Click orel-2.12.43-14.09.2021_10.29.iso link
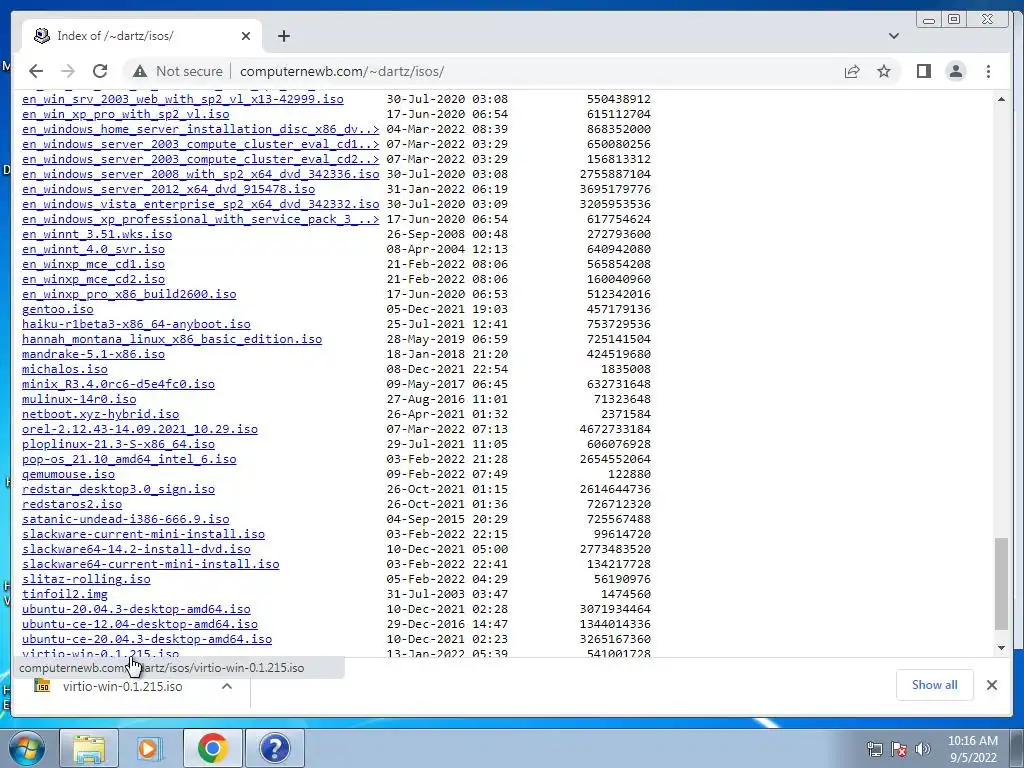Viewport: 1024px width, 768px height. pos(140,429)
